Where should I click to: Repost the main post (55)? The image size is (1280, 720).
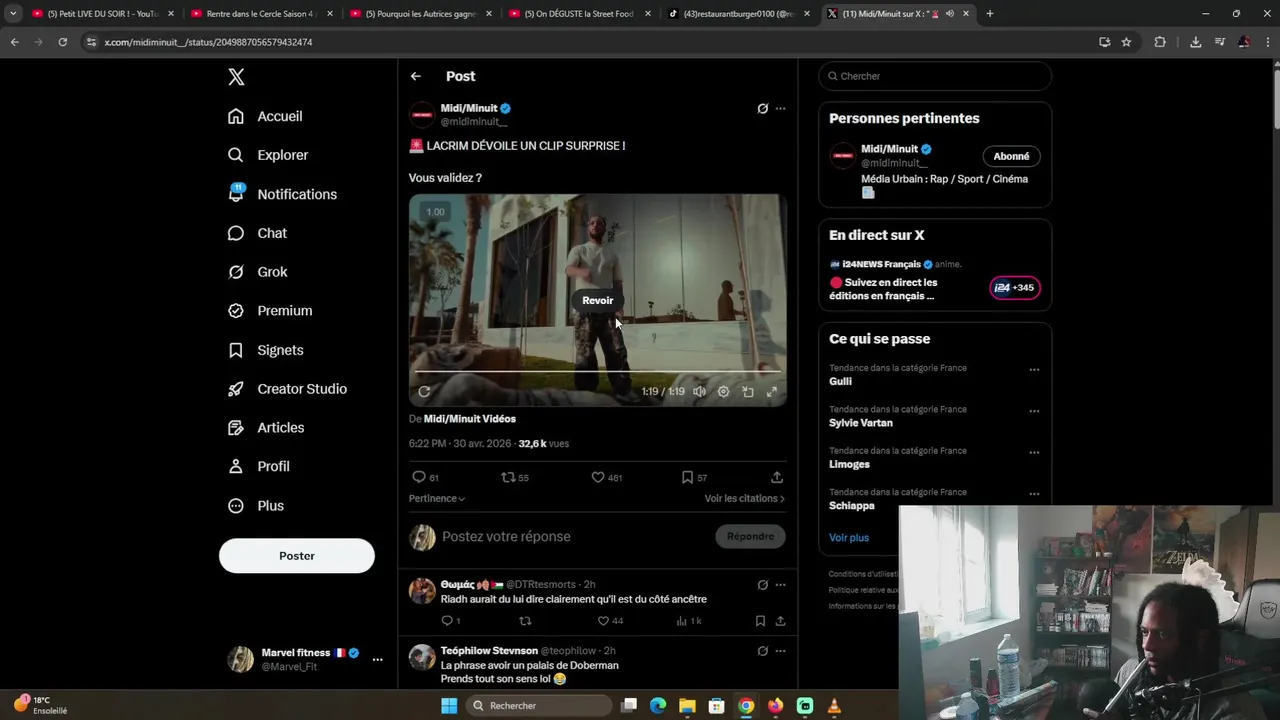515,478
